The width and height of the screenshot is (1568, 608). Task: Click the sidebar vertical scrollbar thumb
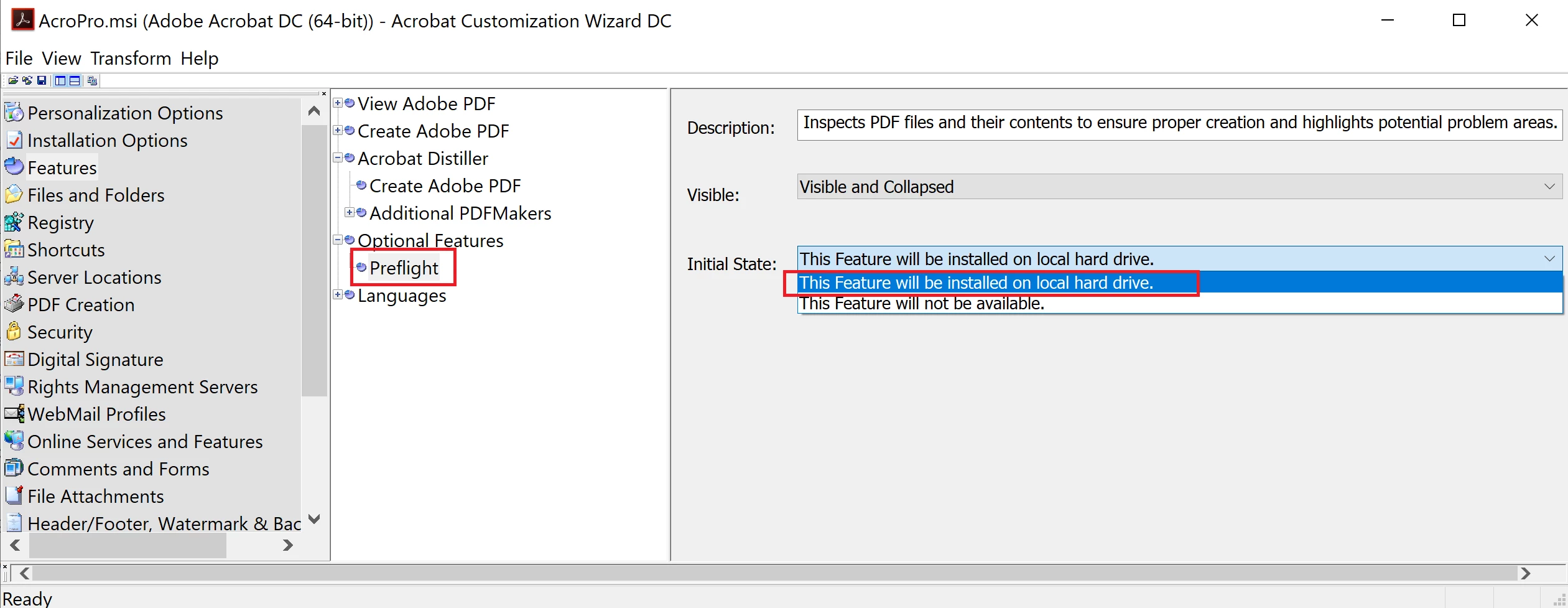click(314, 260)
